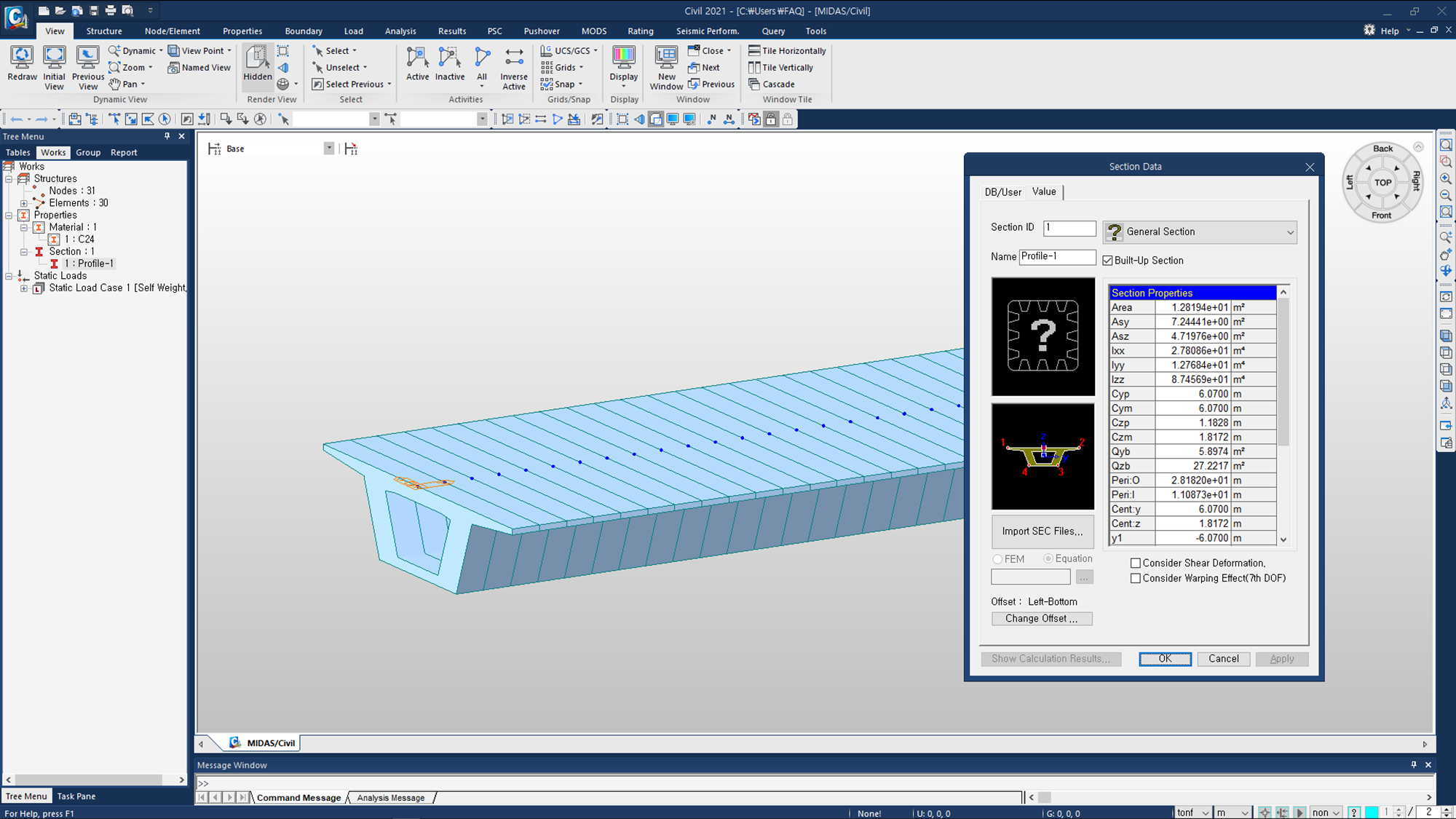Click Change Offset ... button
Screen dimensions: 1456x819
coord(1042,619)
